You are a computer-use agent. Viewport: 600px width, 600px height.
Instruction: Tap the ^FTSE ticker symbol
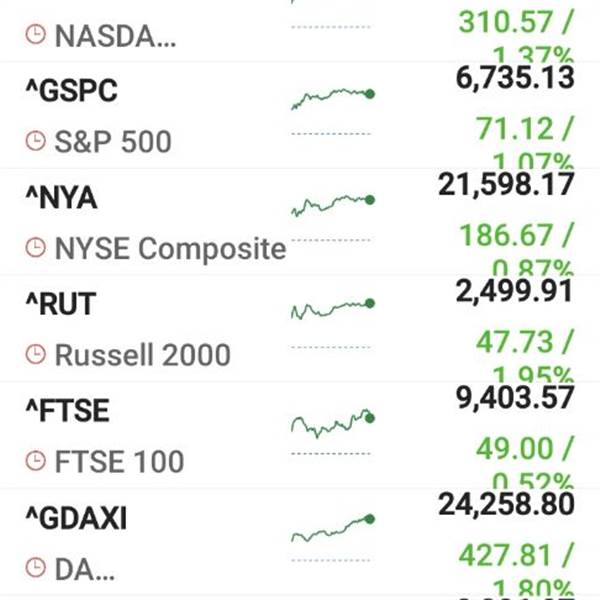(x=67, y=411)
